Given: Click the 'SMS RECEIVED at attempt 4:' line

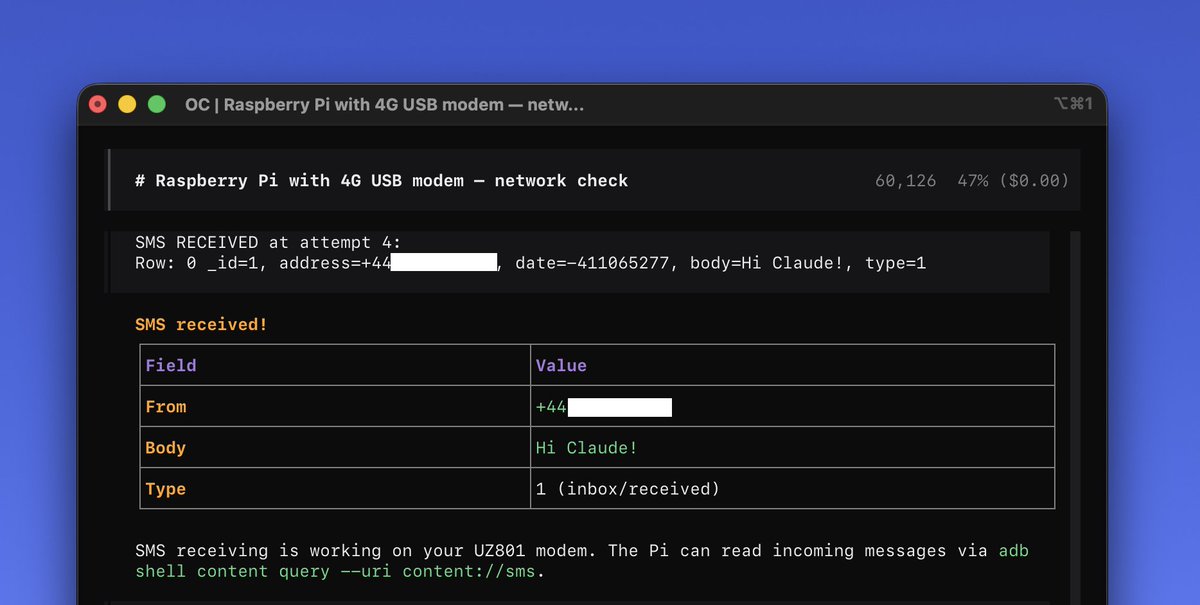Looking at the screenshot, I should [x=268, y=243].
